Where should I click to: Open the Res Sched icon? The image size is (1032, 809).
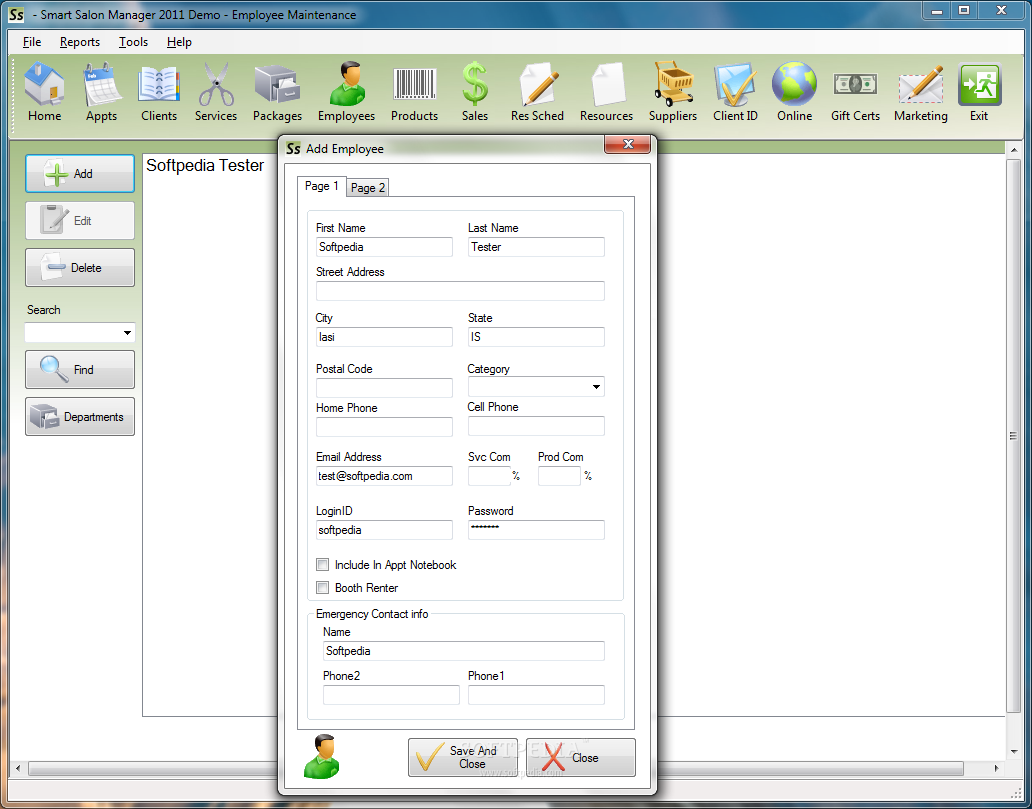[x=537, y=91]
